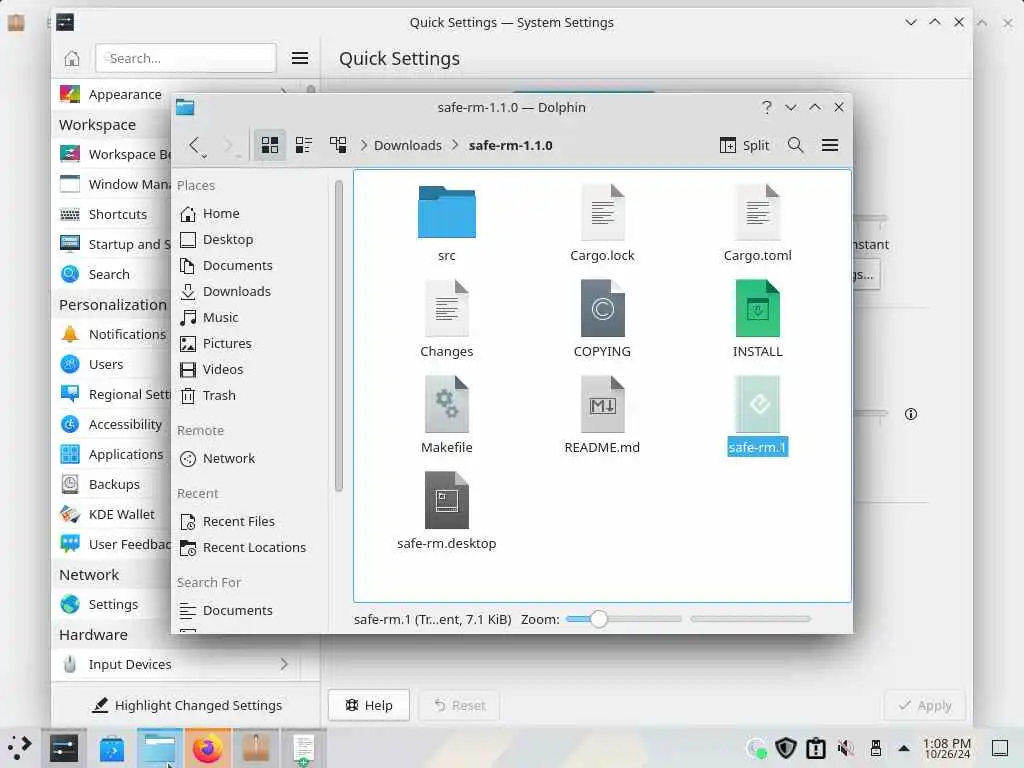Click the safe-rm-1.1.0 breadcrumb segment
This screenshot has height=768, width=1024.
point(511,145)
